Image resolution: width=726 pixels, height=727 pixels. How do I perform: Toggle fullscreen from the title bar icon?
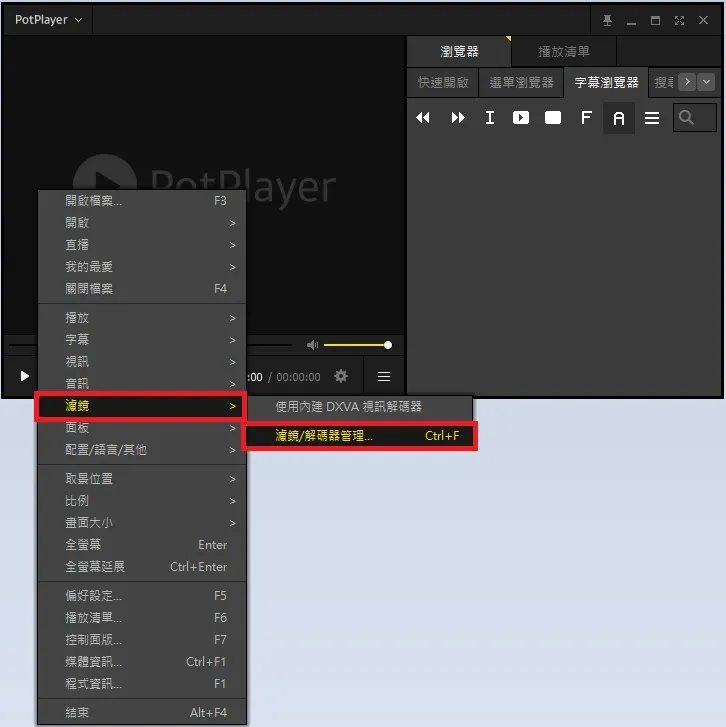pos(679,20)
